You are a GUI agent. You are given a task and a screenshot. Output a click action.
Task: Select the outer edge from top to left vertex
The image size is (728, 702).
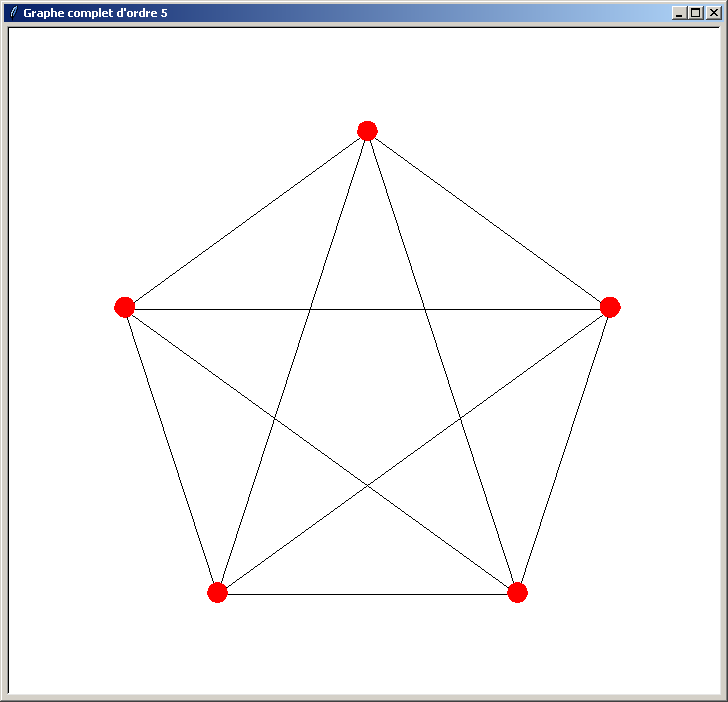point(246,220)
